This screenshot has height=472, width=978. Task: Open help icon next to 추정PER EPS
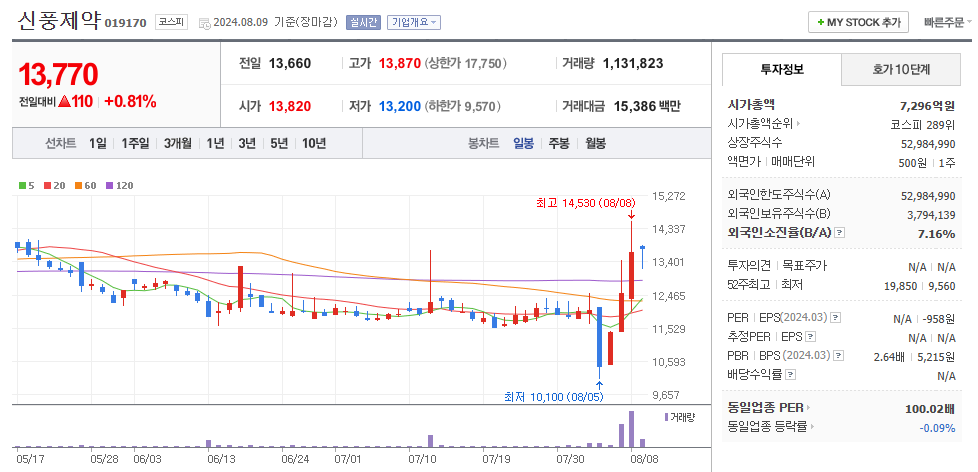(x=810, y=337)
